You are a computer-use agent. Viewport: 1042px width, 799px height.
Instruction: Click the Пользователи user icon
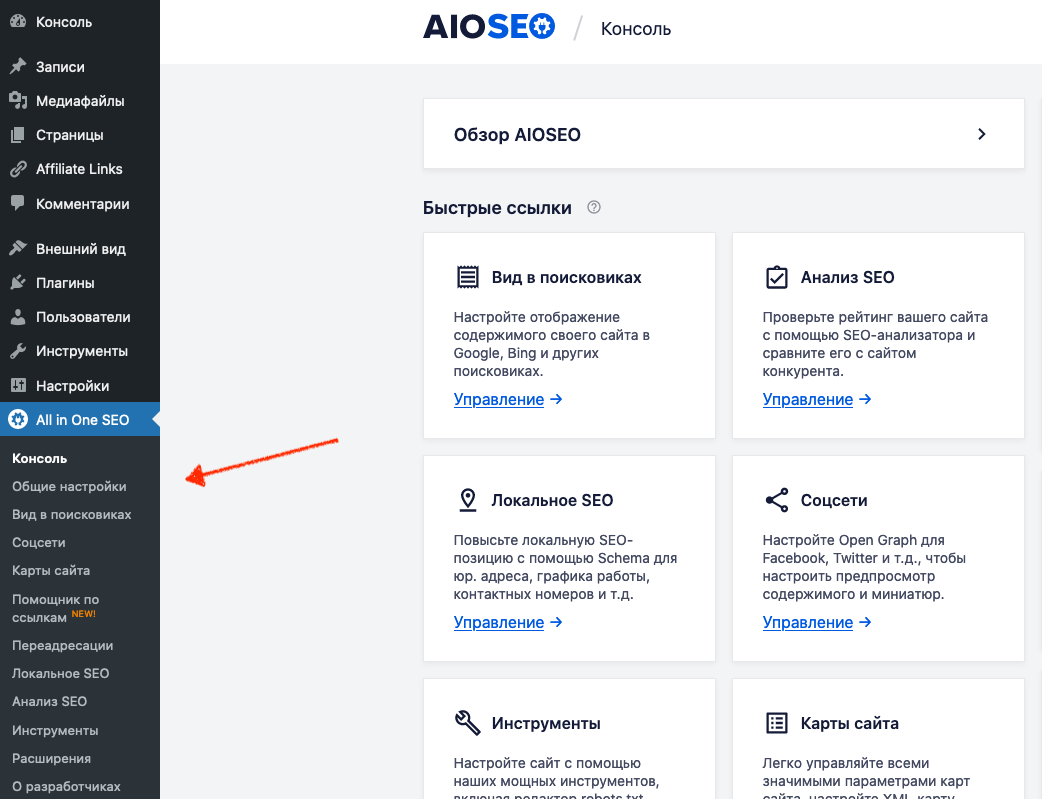point(18,317)
